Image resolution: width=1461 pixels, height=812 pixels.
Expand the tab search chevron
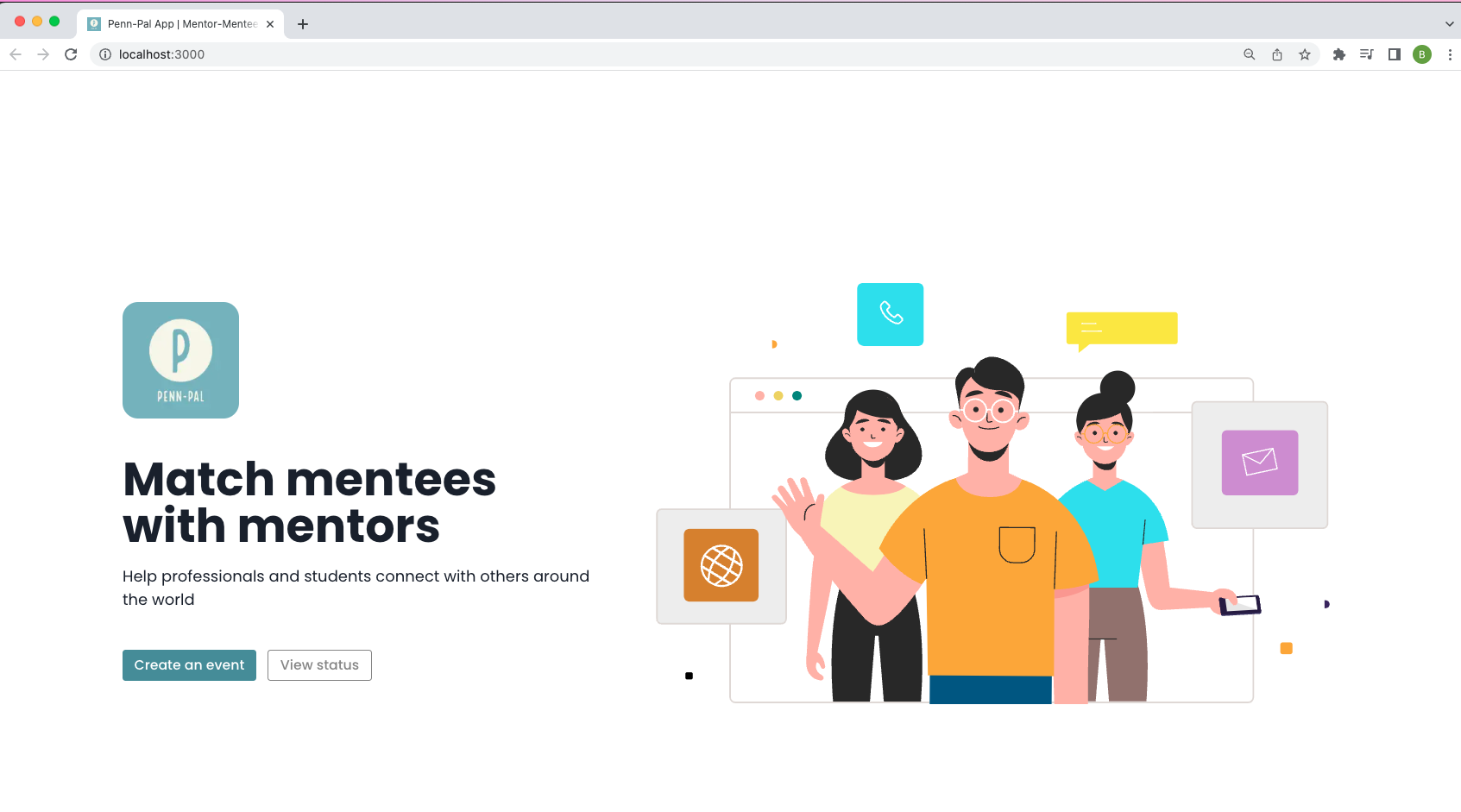(x=1450, y=24)
